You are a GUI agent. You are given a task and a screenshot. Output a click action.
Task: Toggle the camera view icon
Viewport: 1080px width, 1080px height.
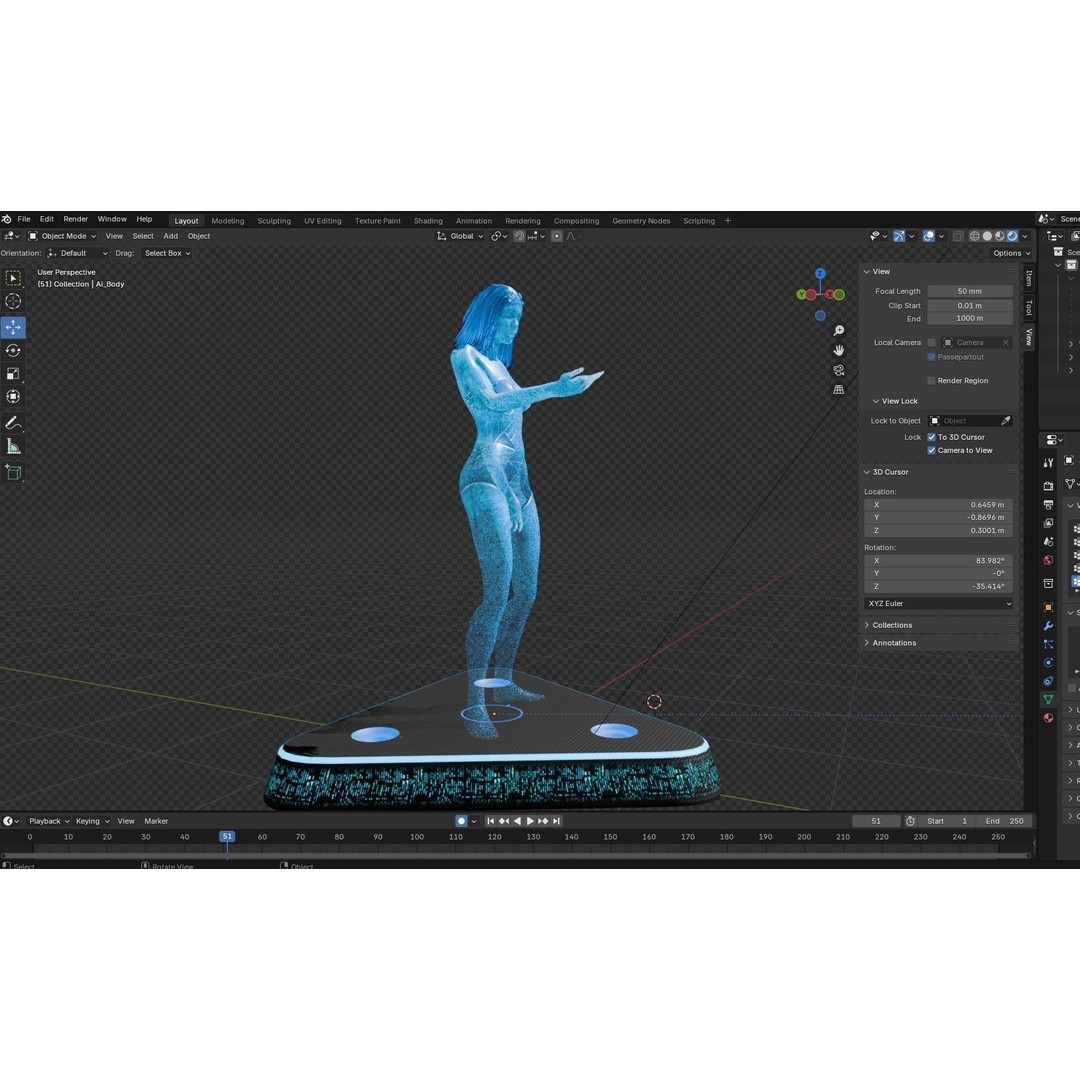tap(839, 371)
